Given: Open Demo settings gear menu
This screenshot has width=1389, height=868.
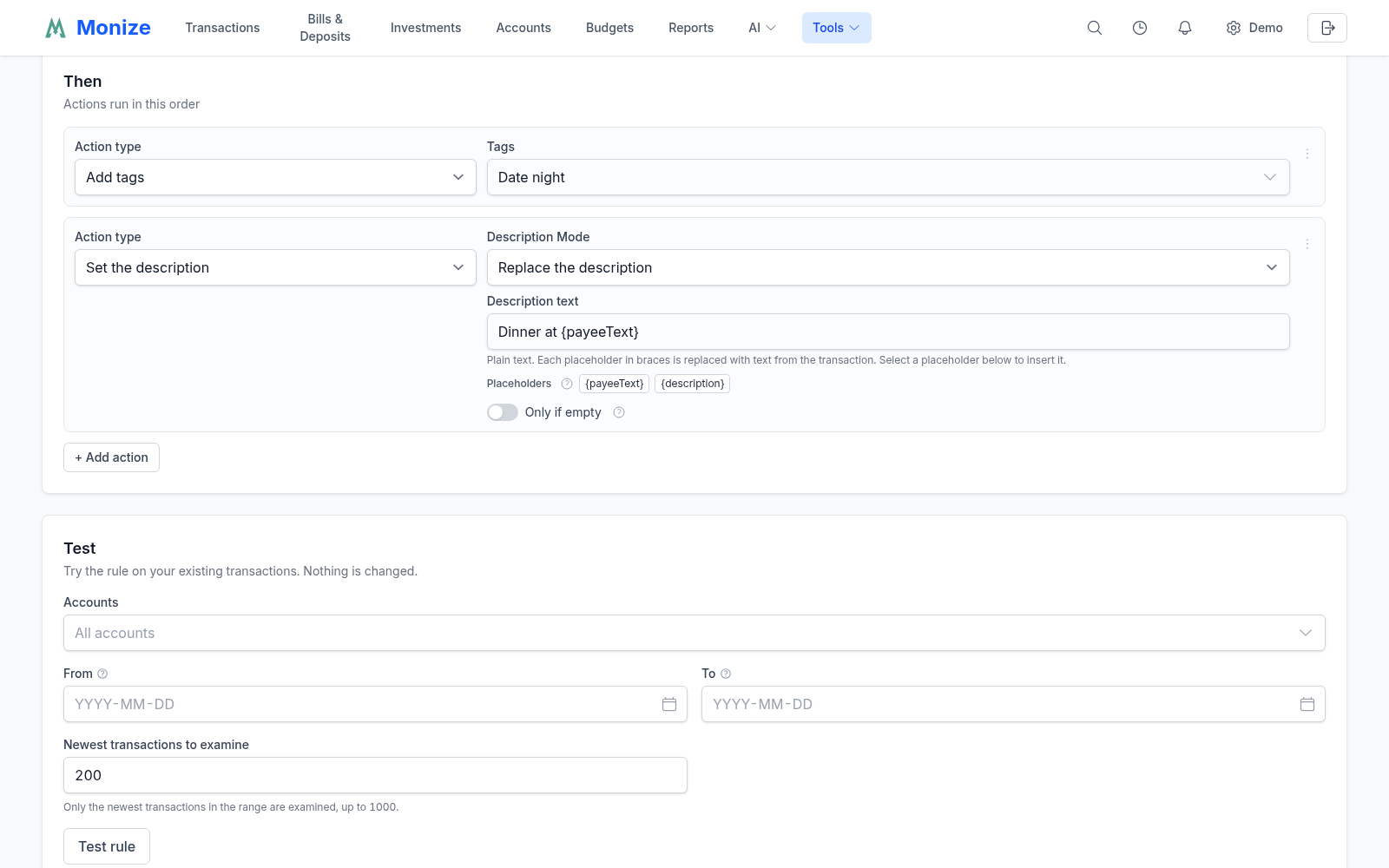Looking at the screenshot, I should click(x=1254, y=28).
